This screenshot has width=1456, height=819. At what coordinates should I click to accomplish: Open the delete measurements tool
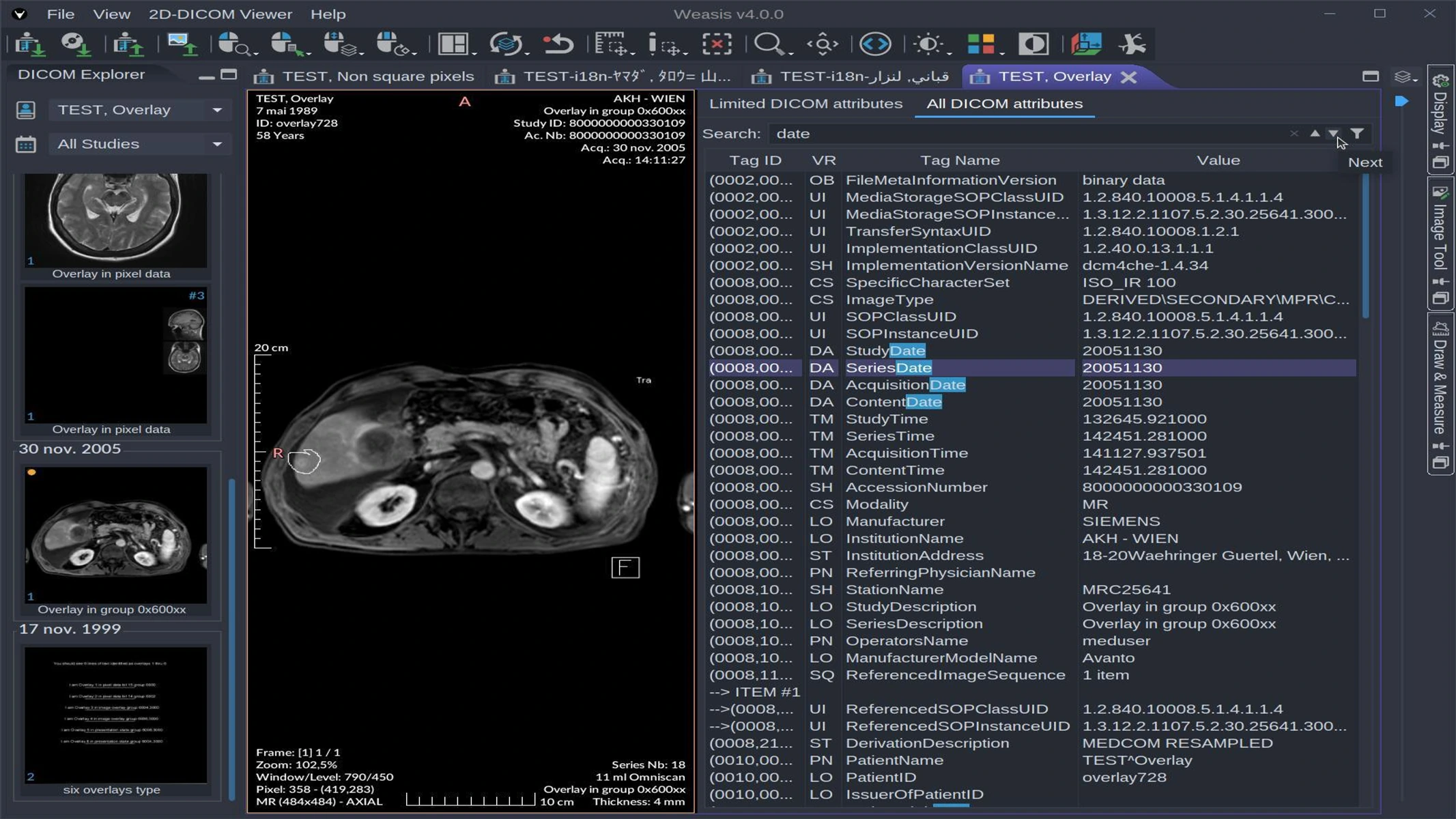coord(717,43)
